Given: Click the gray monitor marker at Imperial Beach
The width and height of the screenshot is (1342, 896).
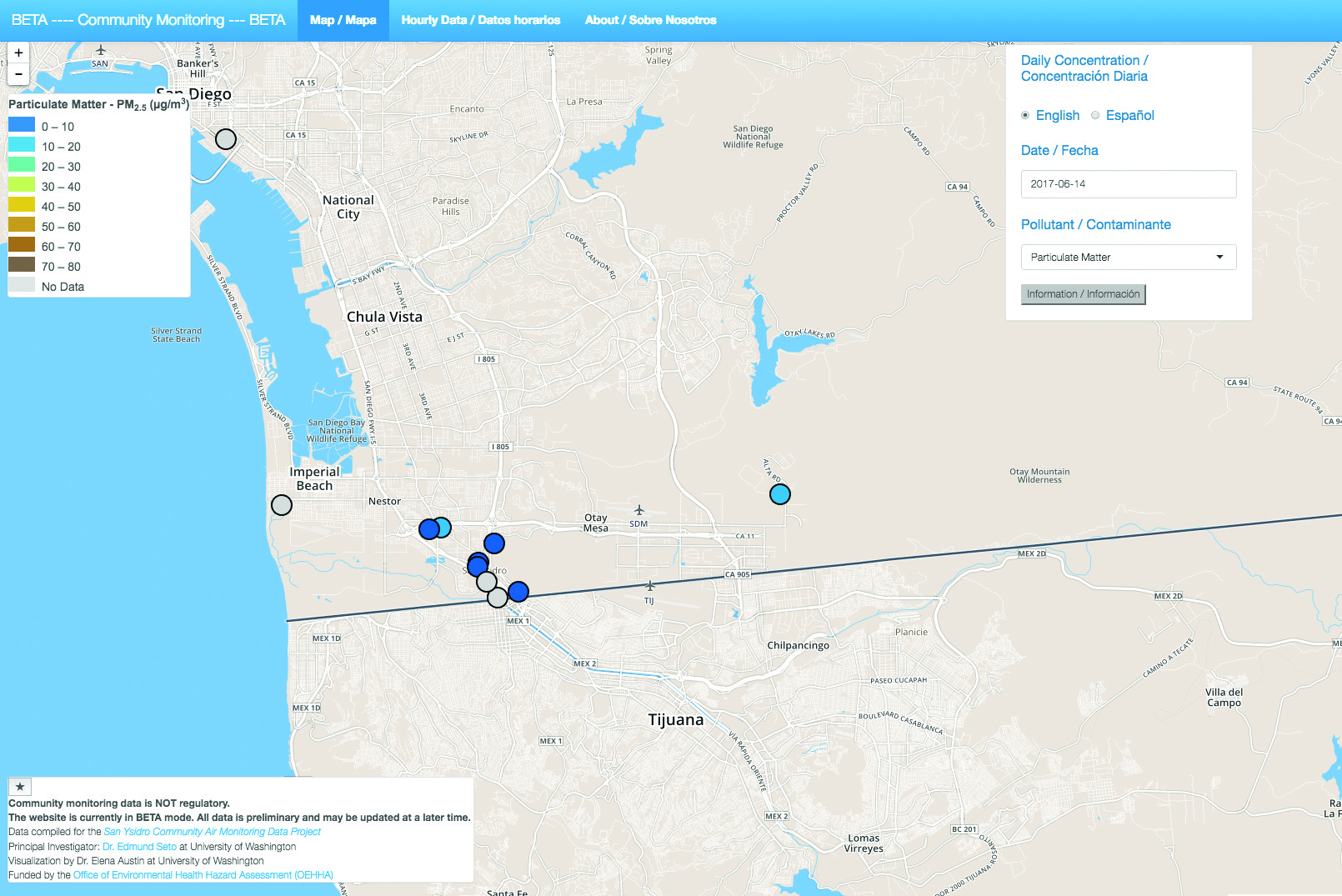Looking at the screenshot, I should click(x=282, y=505).
